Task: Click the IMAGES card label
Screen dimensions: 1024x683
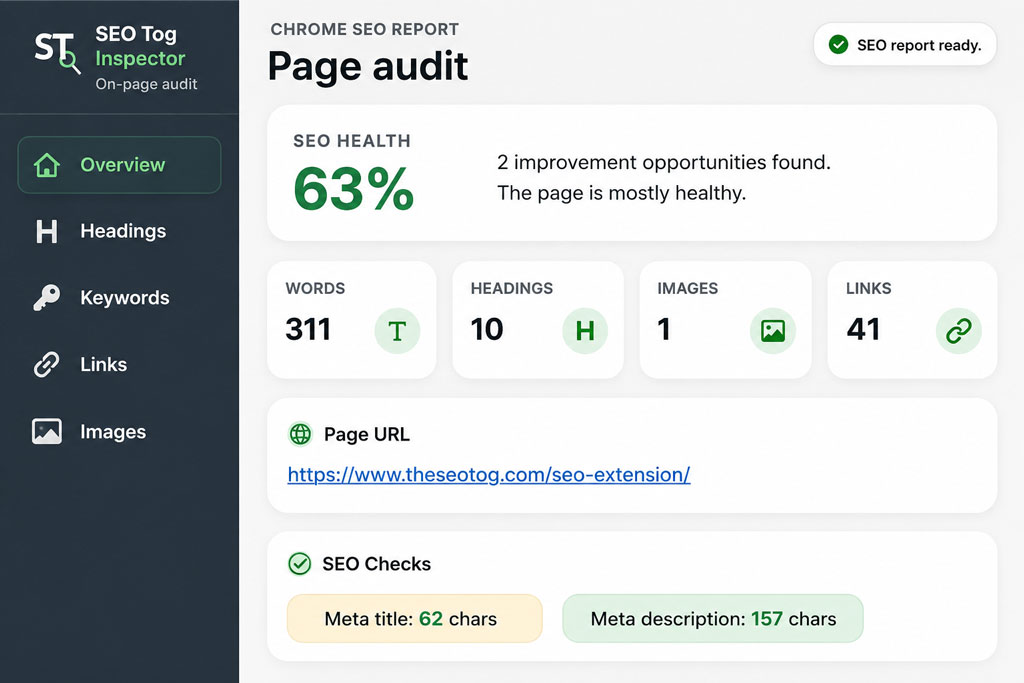Action: tap(688, 289)
